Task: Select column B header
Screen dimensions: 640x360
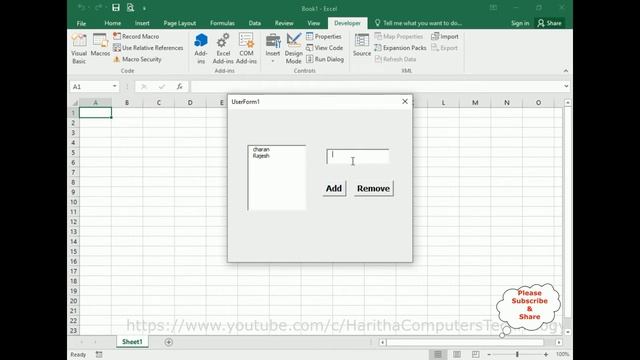Action: (x=127, y=102)
